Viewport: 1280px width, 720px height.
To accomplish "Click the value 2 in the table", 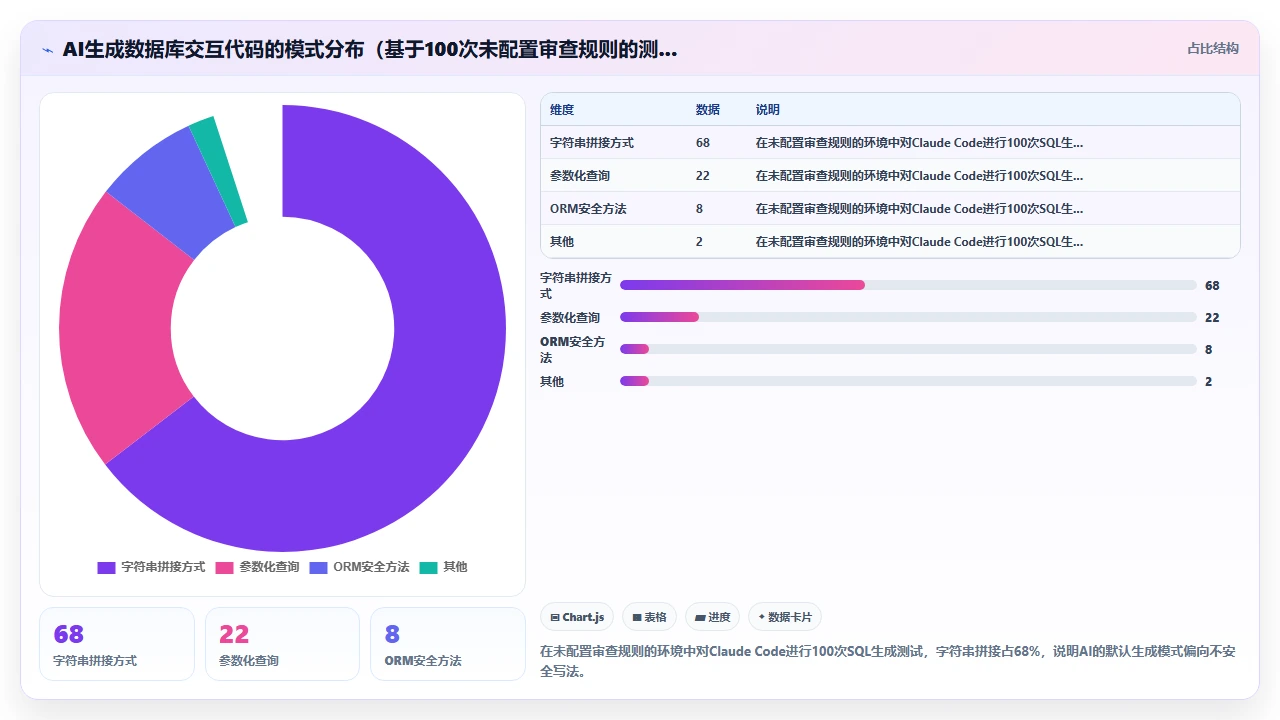I will pyautogui.click(x=700, y=242).
